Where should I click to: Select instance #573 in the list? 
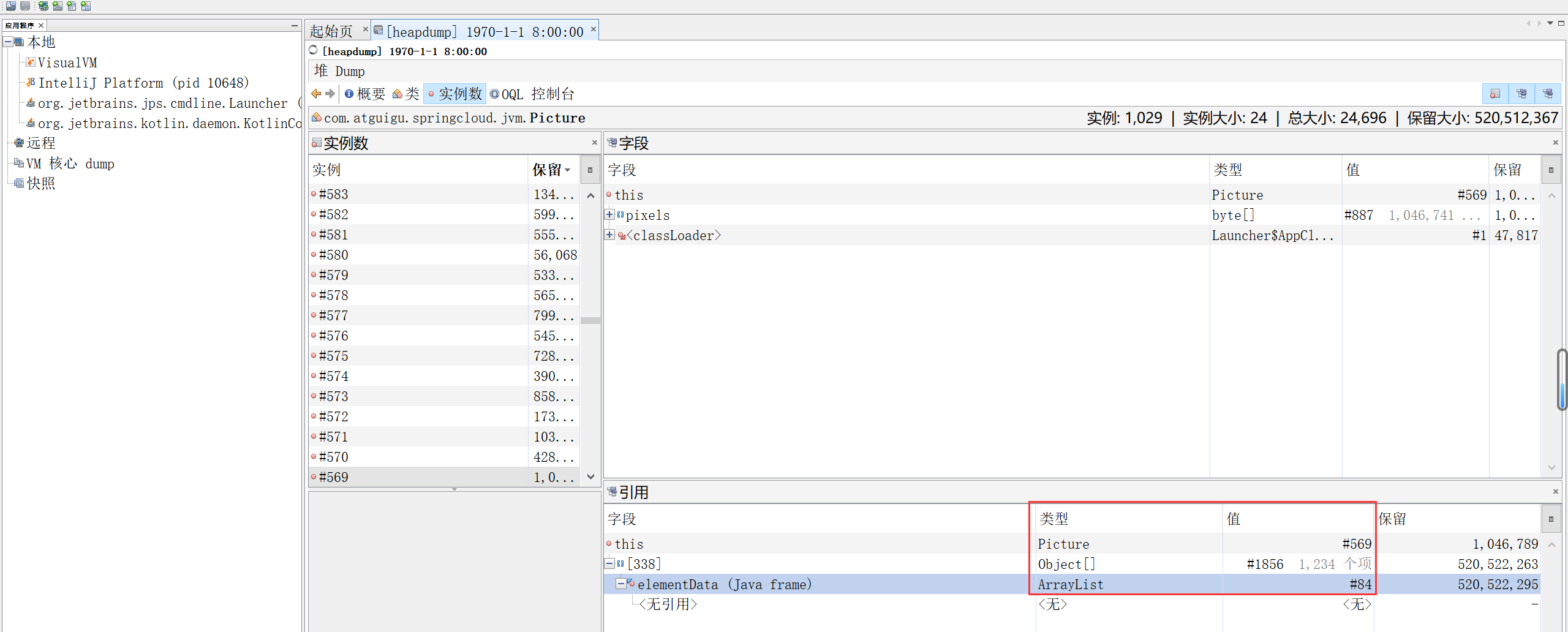445,396
